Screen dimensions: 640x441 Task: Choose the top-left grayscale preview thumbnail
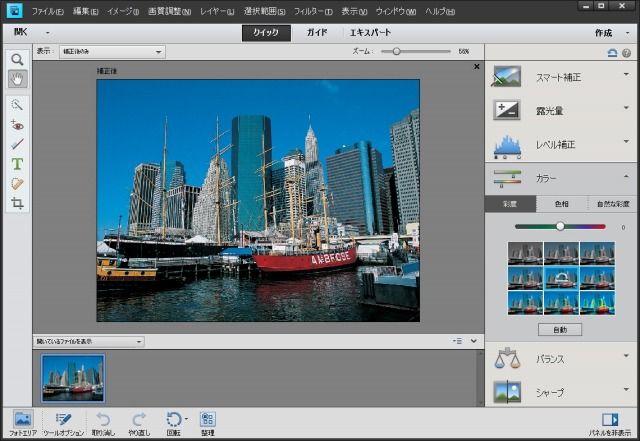coord(525,254)
